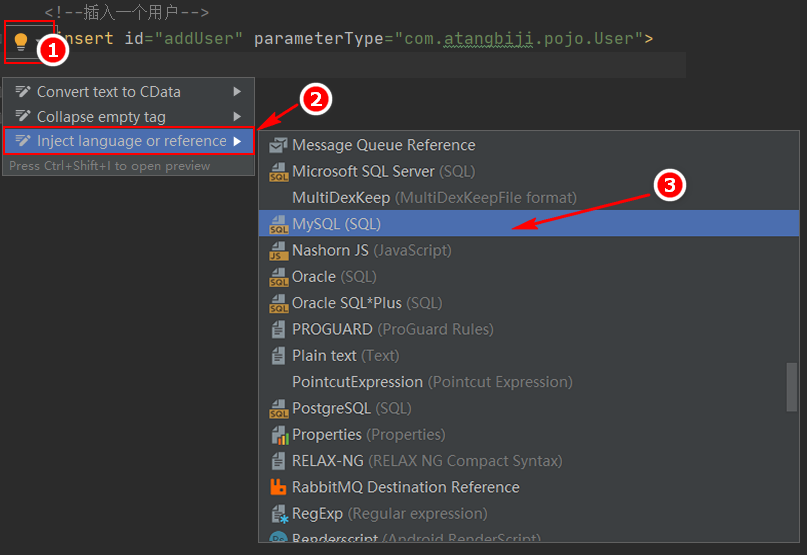Choose Properties (Properties) entry

pos(529,434)
